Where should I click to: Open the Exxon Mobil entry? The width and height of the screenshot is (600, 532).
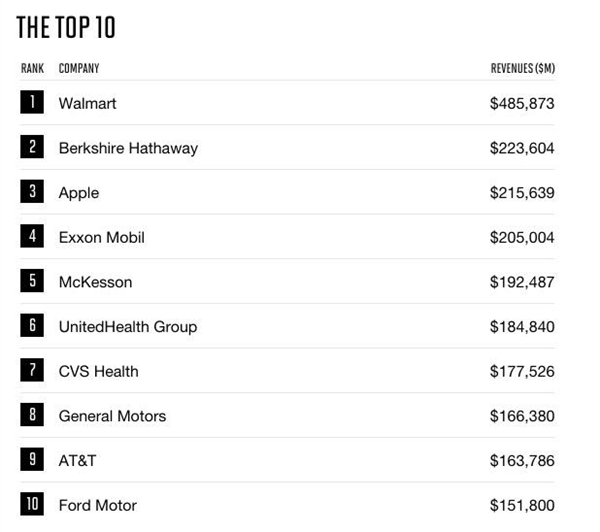[x=101, y=238]
